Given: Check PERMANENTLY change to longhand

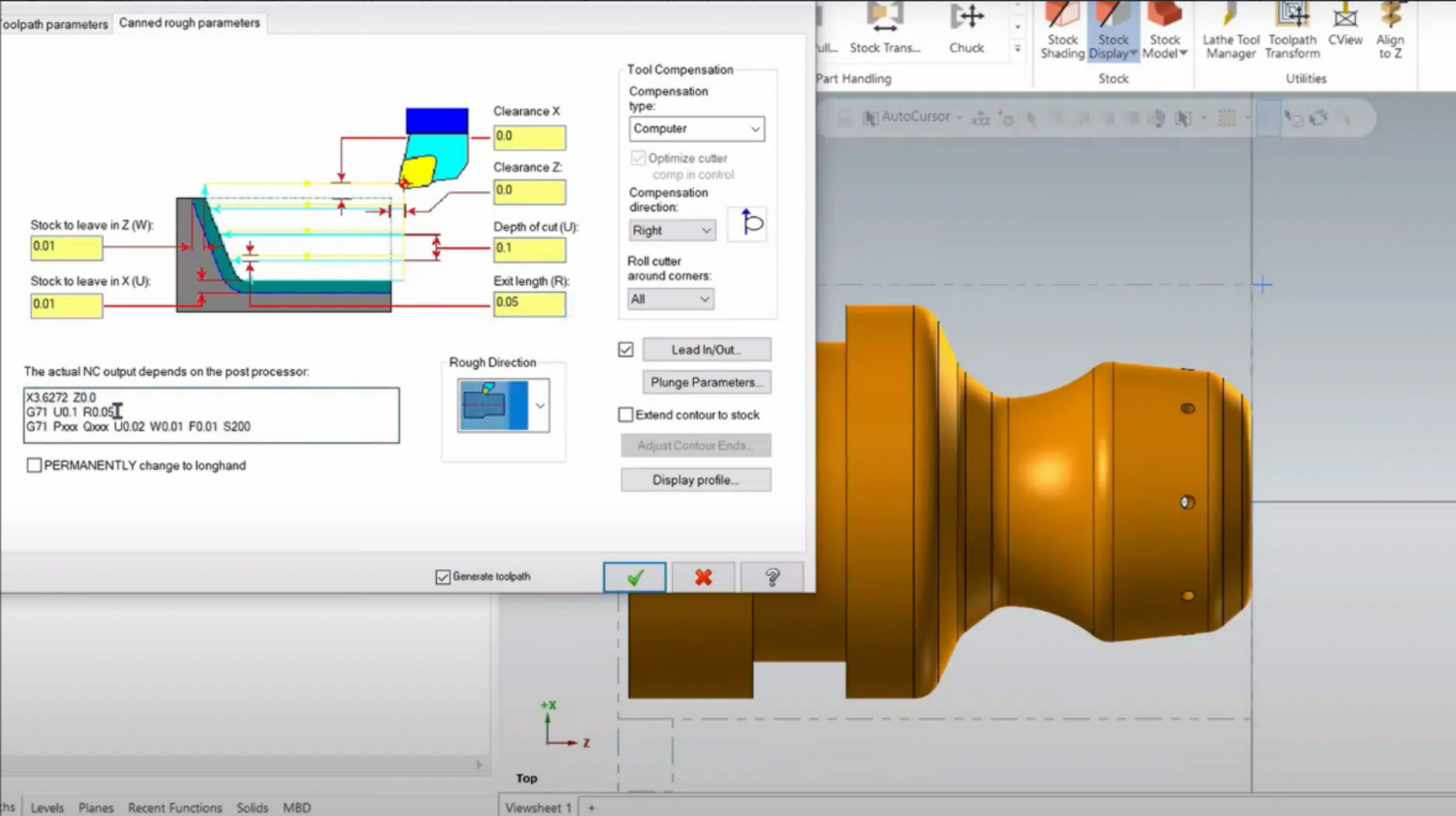Looking at the screenshot, I should 34,465.
